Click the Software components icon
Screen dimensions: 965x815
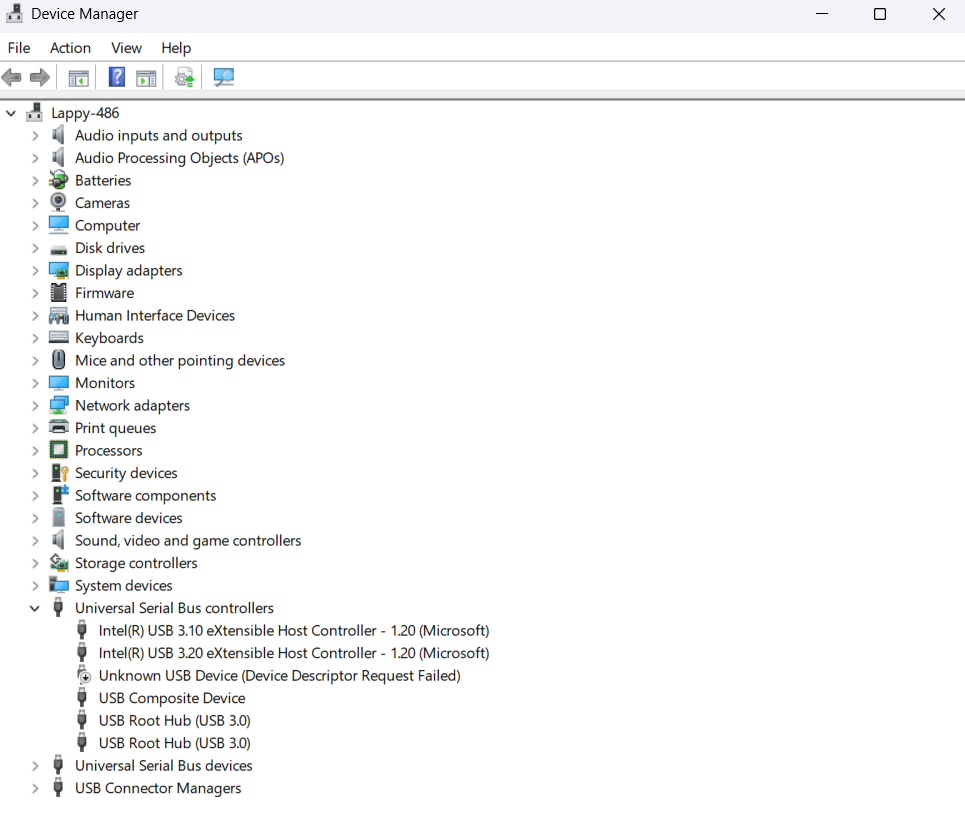coord(60,495)
